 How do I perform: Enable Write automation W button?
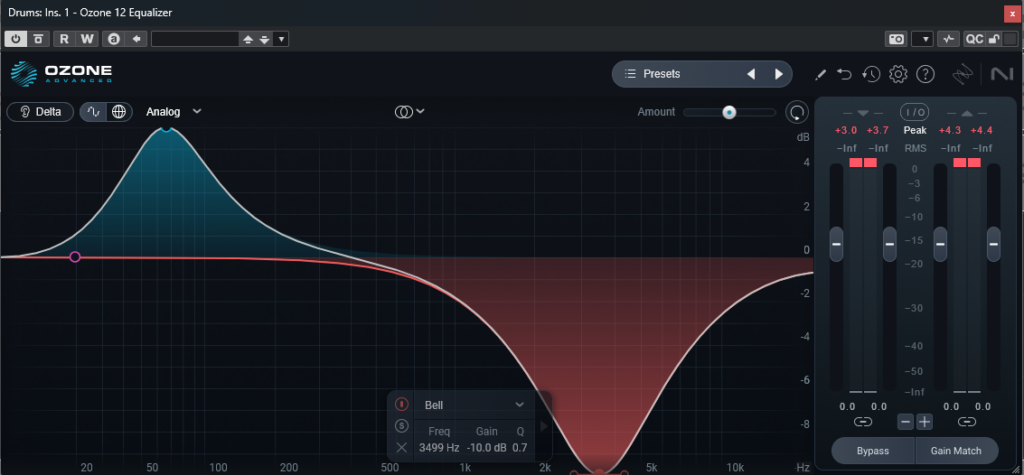(87, 39)
